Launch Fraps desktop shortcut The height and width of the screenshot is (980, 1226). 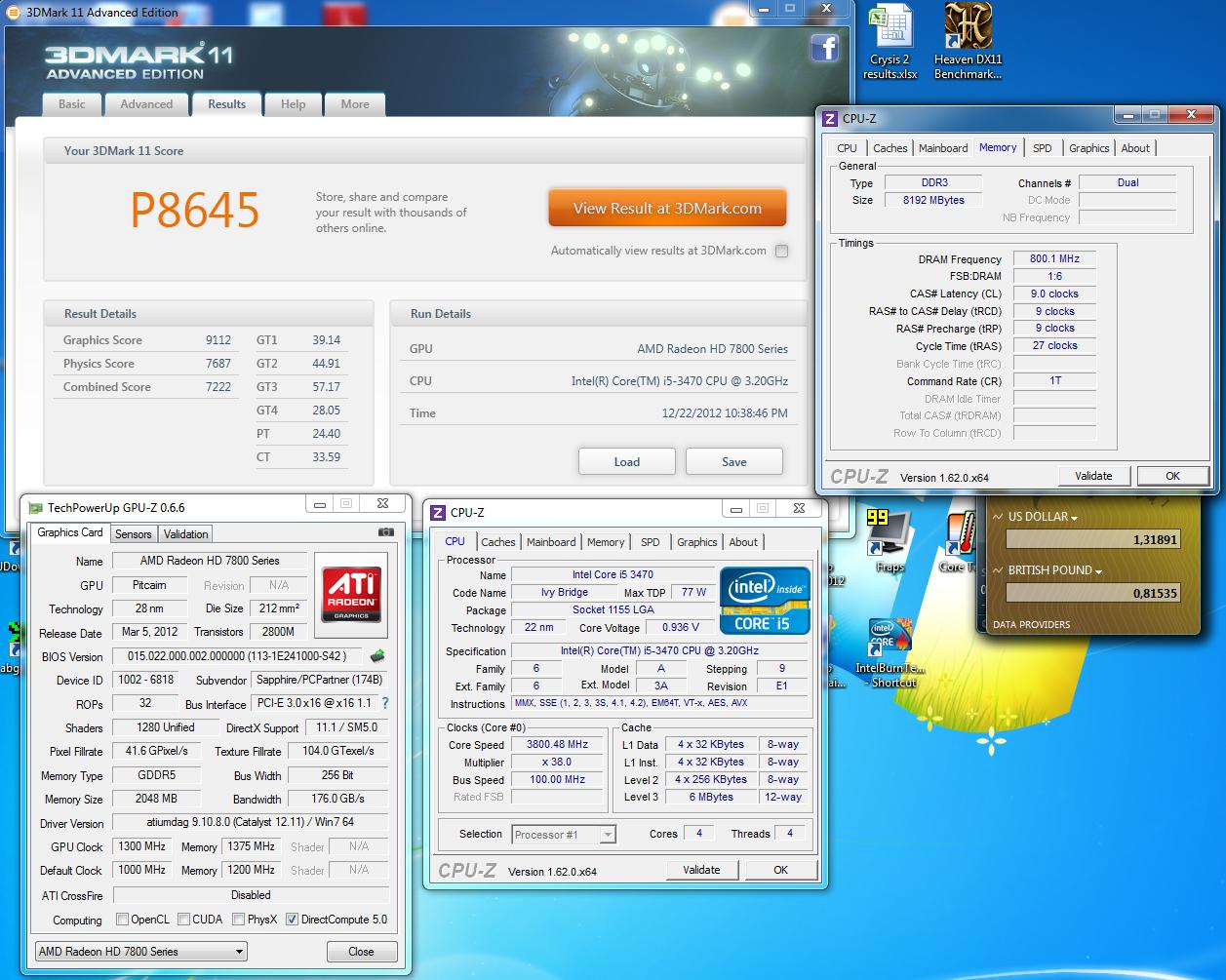pyautogui.click(x=890, y=541)
